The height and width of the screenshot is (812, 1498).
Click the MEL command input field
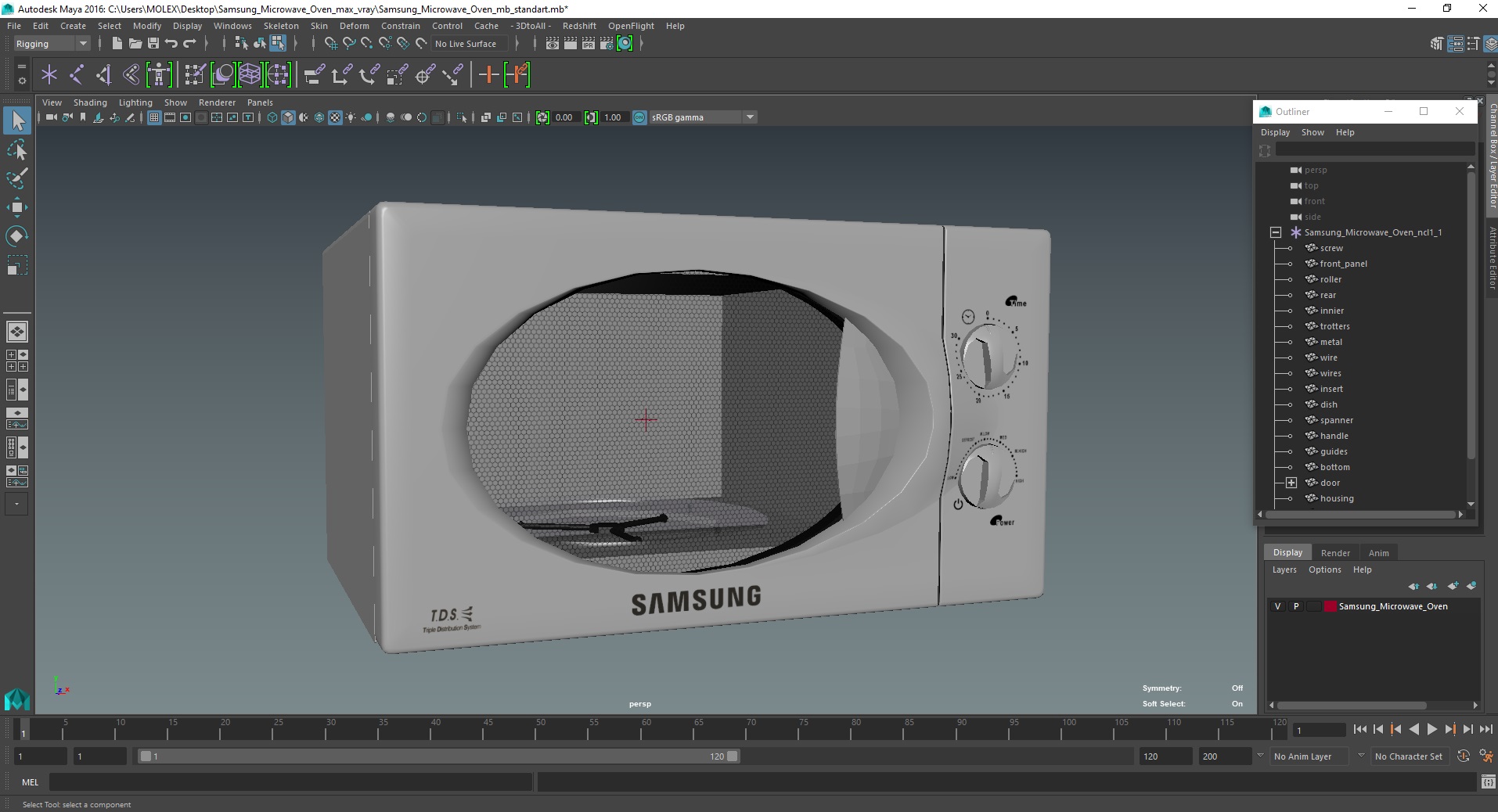(291, 781)
